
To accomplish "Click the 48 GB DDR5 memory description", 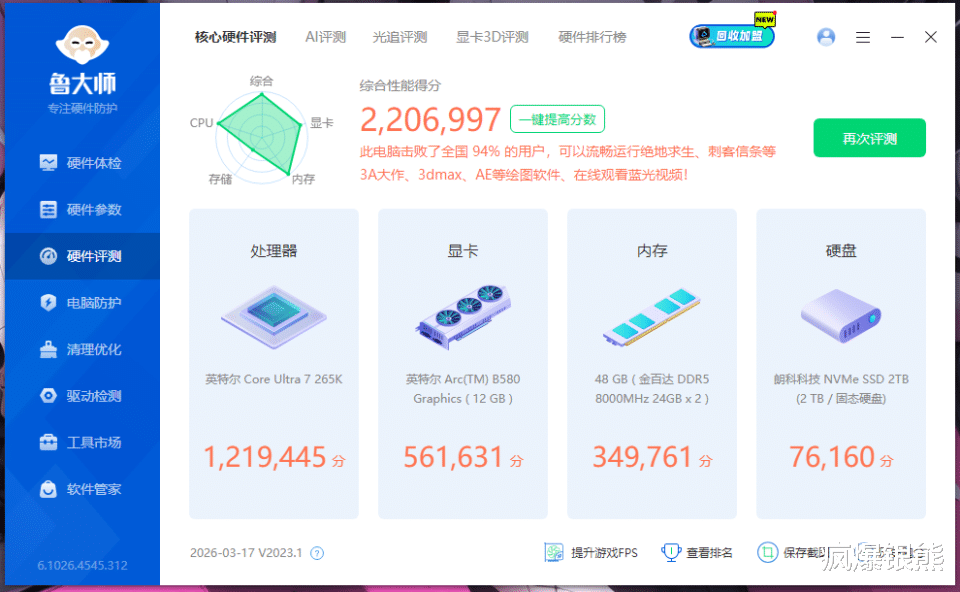I will (651, 389).
